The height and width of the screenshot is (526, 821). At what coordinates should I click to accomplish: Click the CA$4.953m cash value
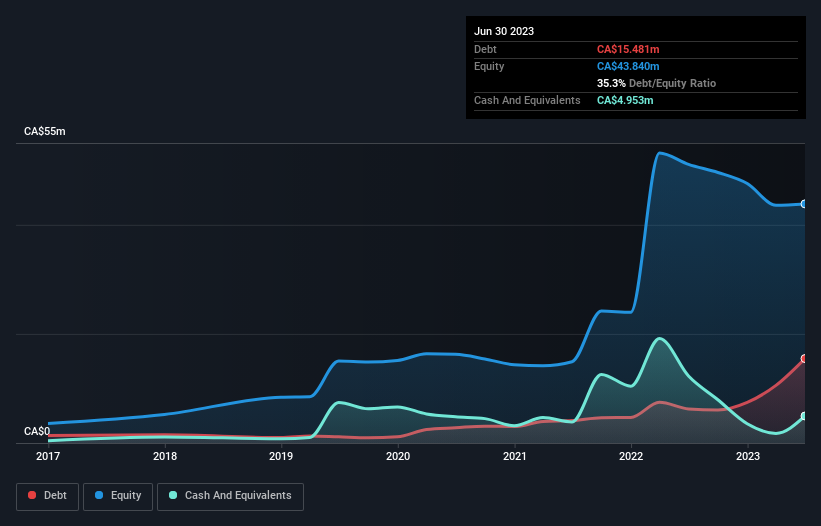coord(625,100)
